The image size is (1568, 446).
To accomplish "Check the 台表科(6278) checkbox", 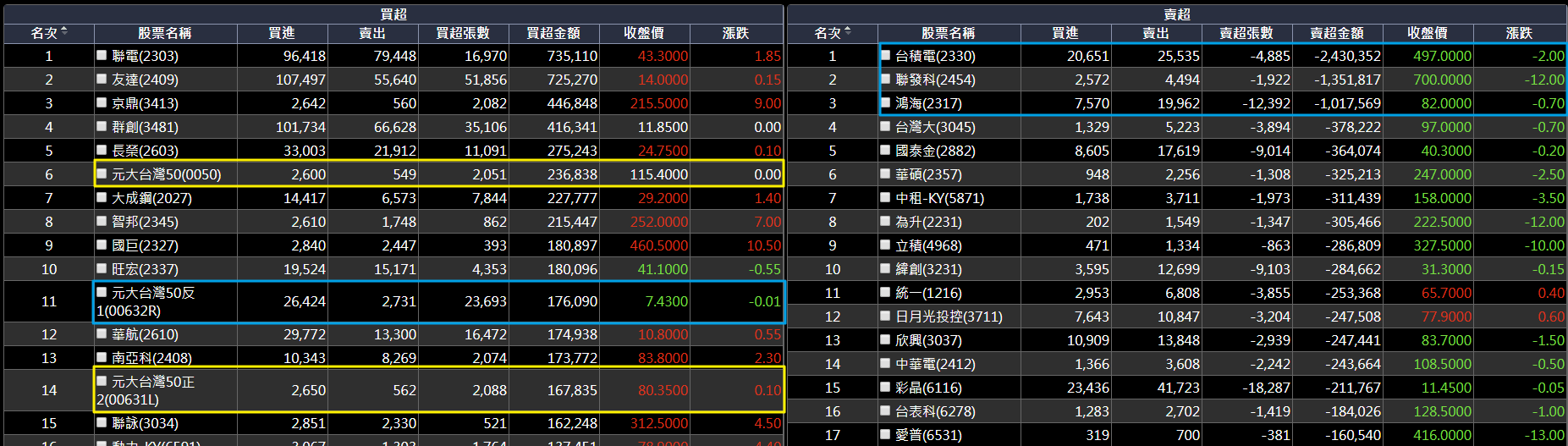I will [x=885, y=410].
